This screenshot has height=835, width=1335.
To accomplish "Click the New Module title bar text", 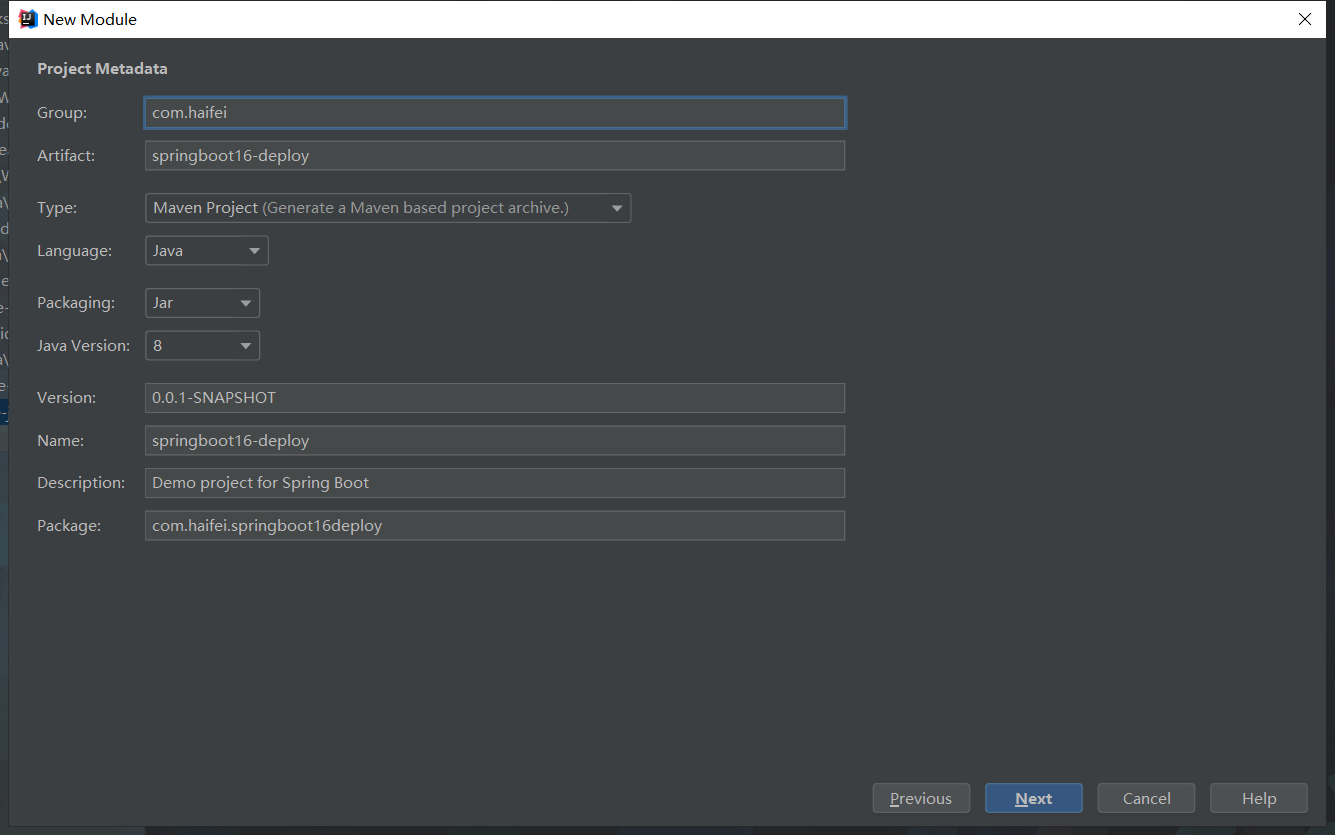I will coord(90,19).
